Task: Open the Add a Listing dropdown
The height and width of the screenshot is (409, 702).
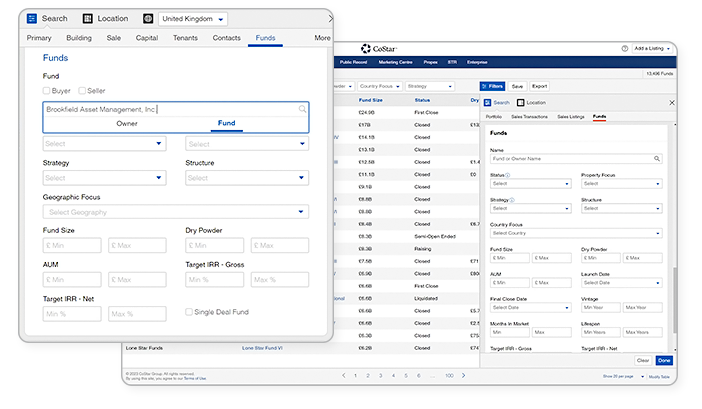Action: (x=652, y=48)
